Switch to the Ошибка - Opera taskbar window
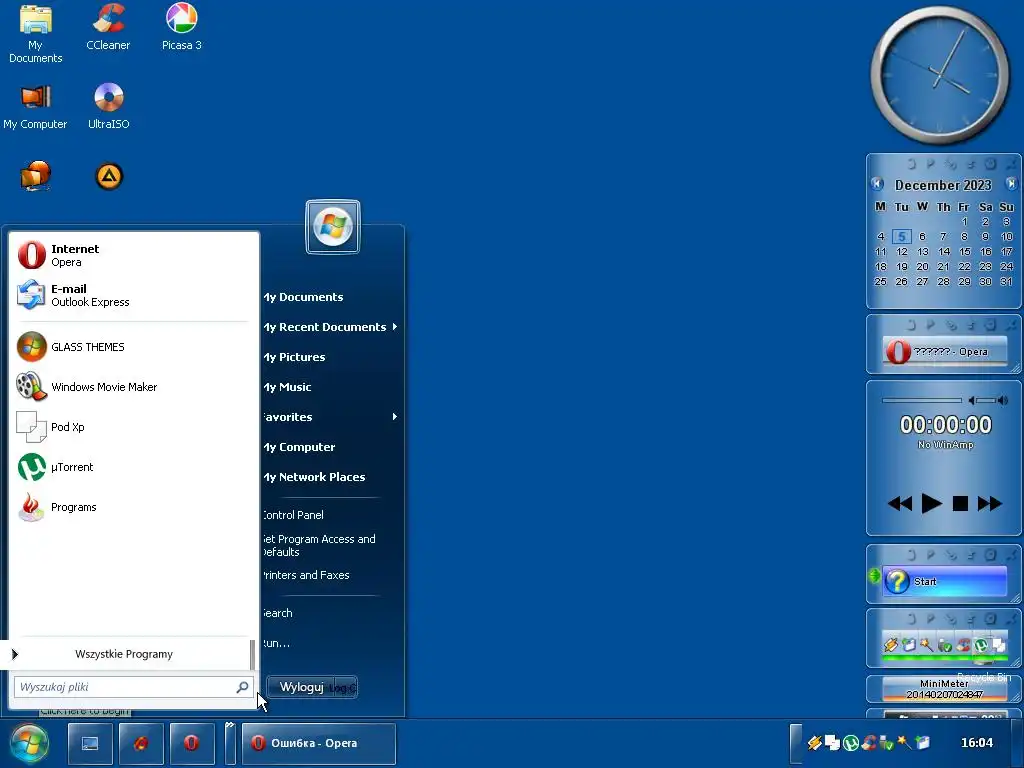The height and width of the screenshot is (768, 1024). [319, 743]
